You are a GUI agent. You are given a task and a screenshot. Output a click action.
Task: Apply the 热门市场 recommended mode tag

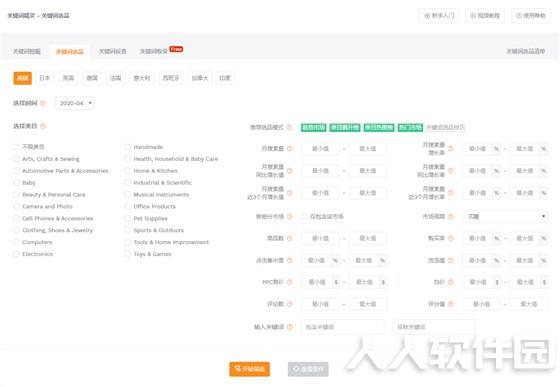(x=410, y=127)
